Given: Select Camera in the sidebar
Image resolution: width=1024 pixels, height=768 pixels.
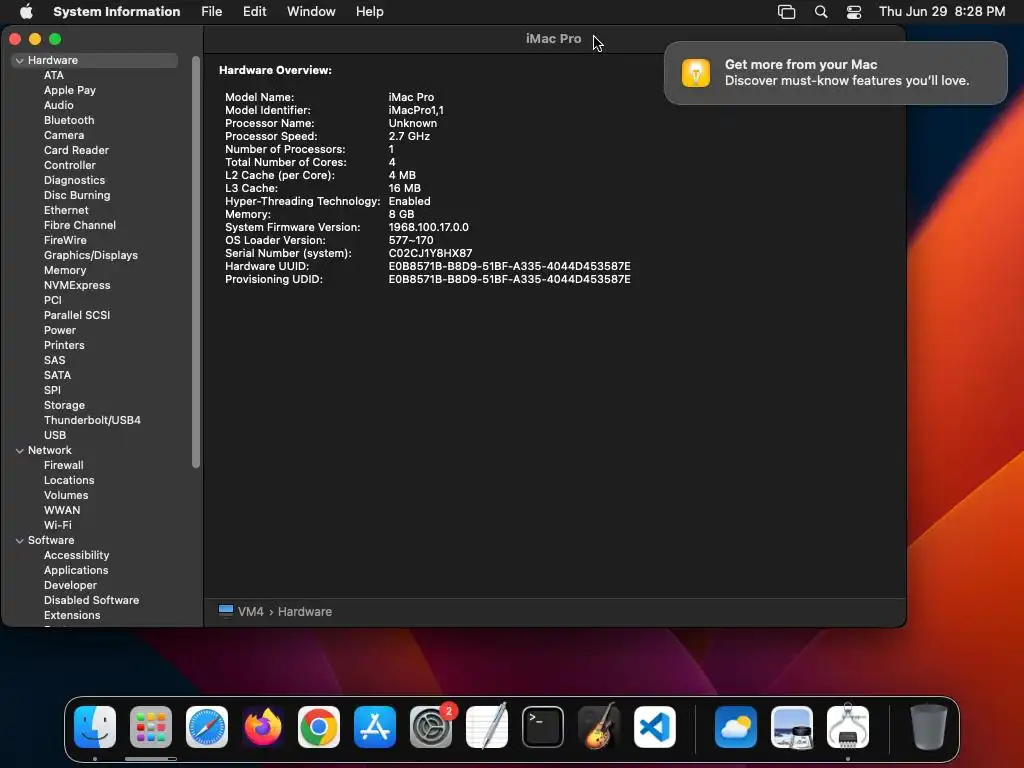Looking at the screenshot, I should pyautogui.click(x=64, y=135).
